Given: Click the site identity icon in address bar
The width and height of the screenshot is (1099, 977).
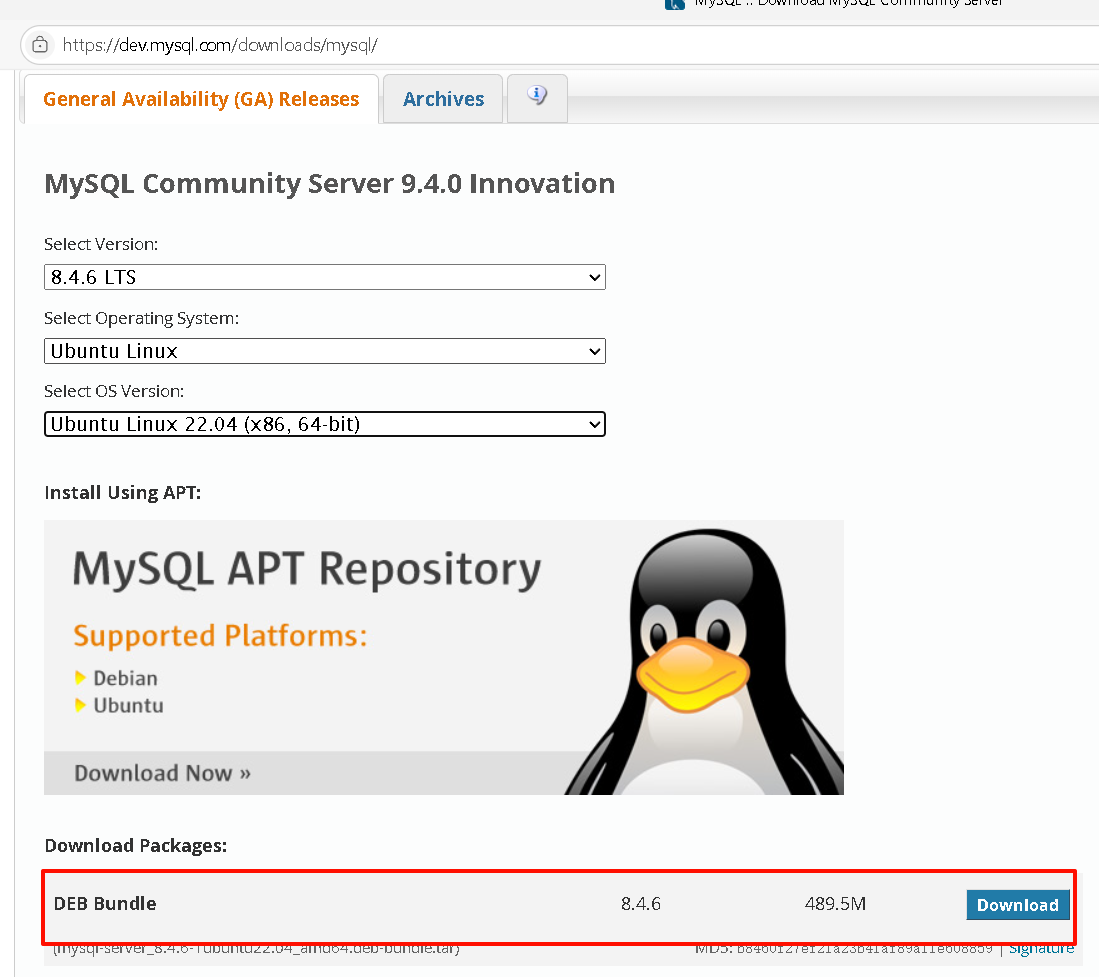Looking at the screenshot, I should point(40,45).
